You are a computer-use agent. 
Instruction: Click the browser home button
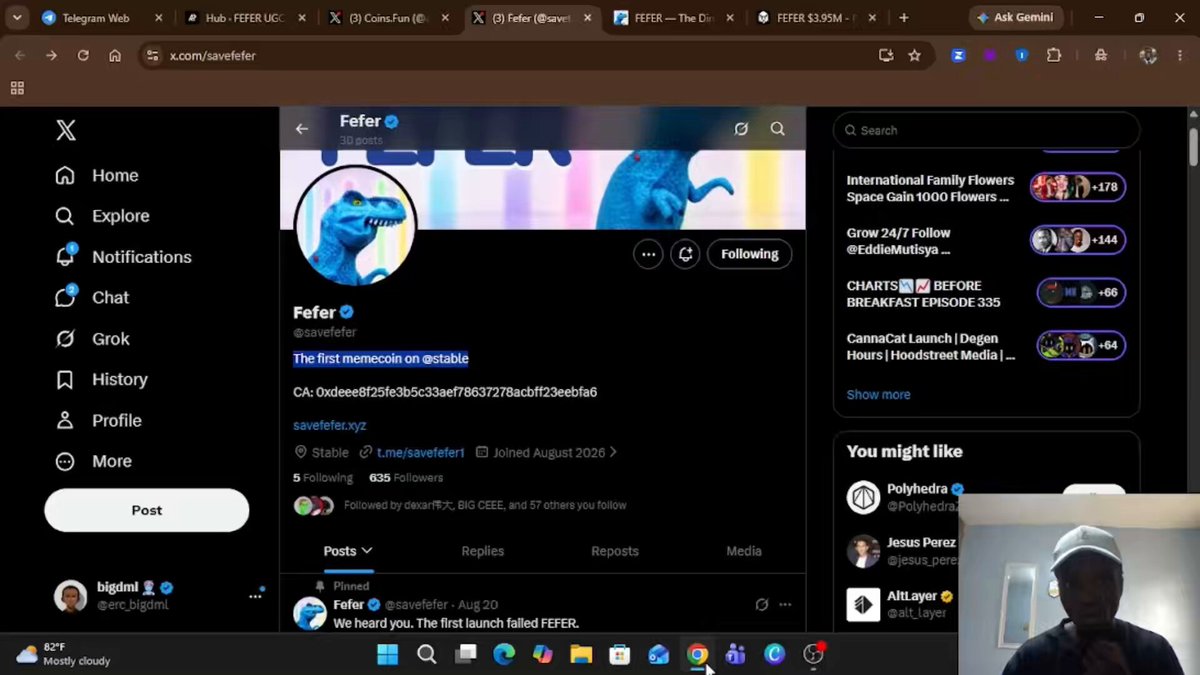[x=115, y=56]
